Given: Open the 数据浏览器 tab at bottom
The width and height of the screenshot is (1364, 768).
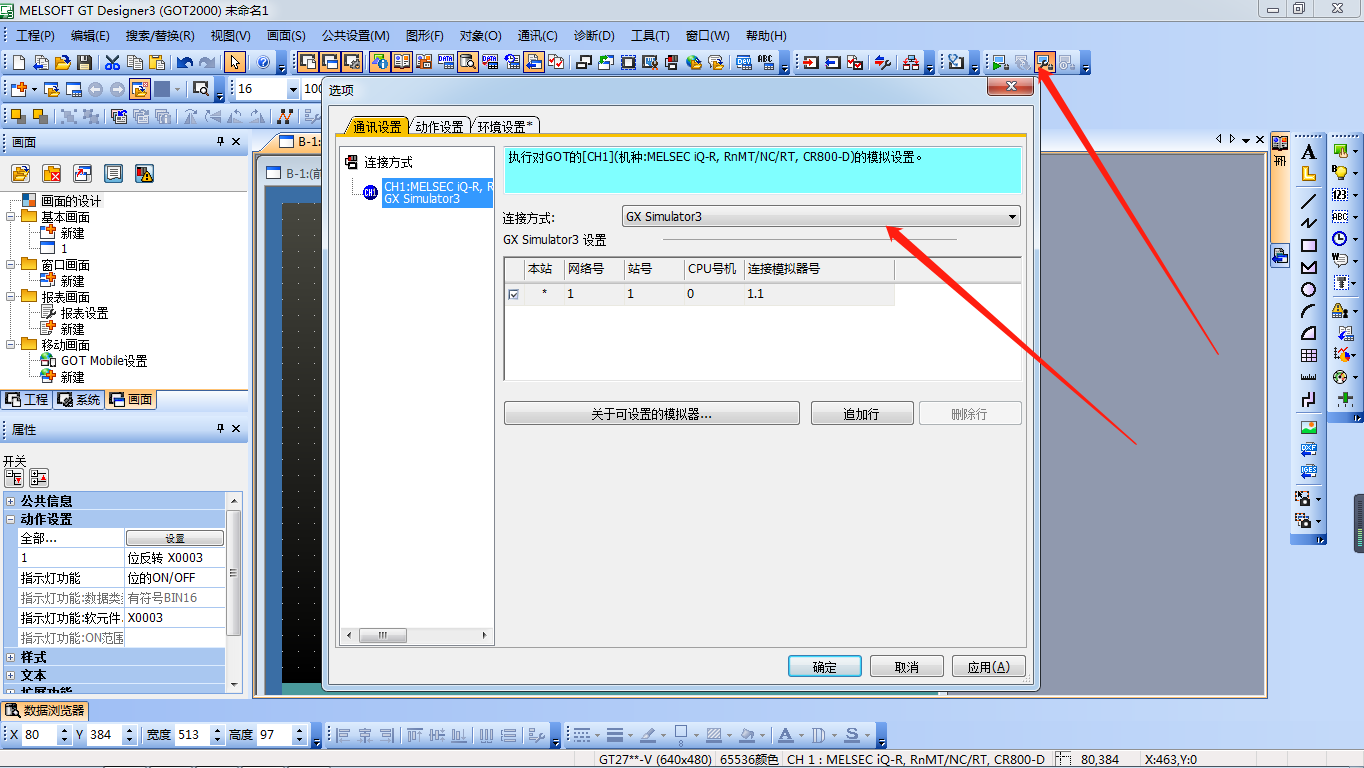Looking at the screenshot, I should coord(45,711).
